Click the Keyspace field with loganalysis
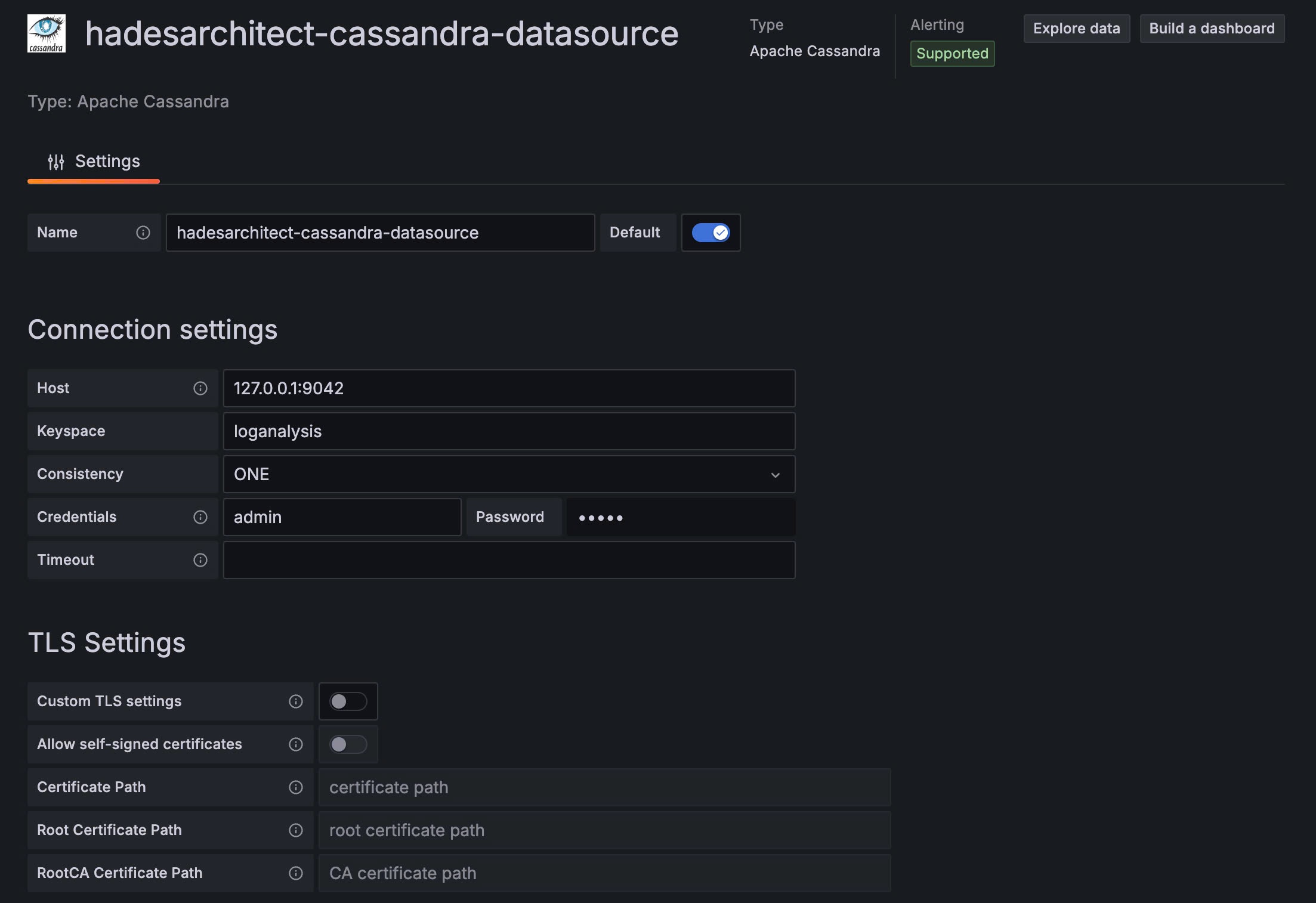 [508, 431]
